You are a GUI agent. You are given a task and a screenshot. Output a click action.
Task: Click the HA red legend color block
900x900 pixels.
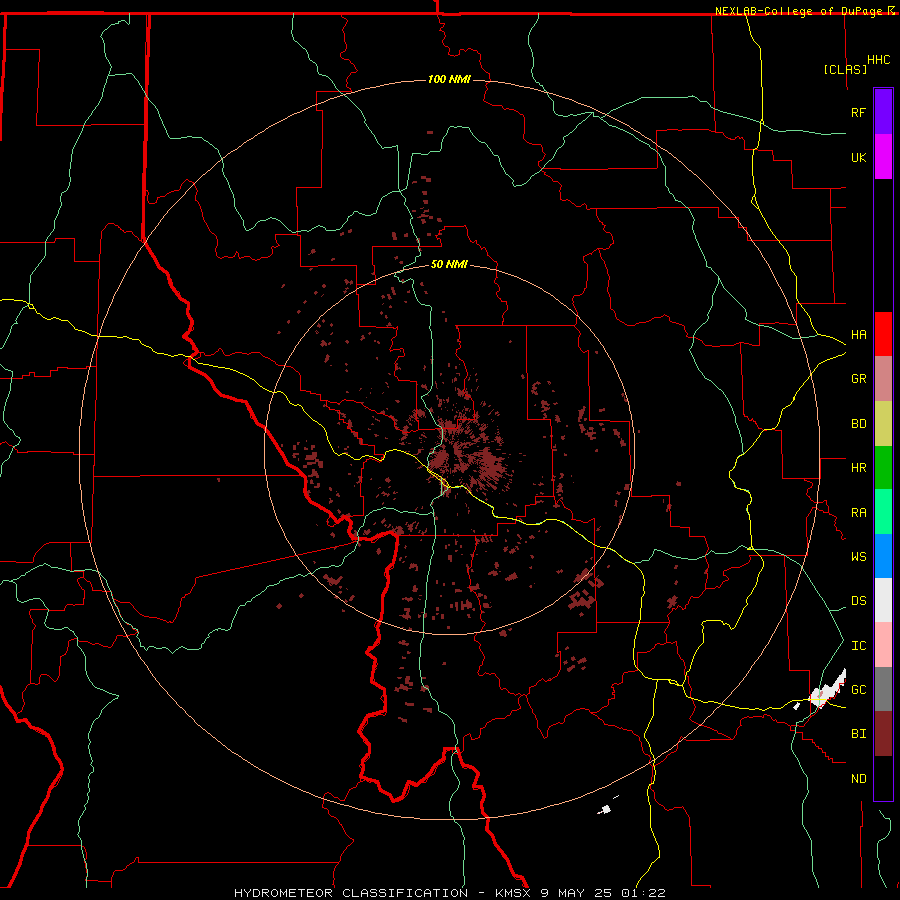883,334
